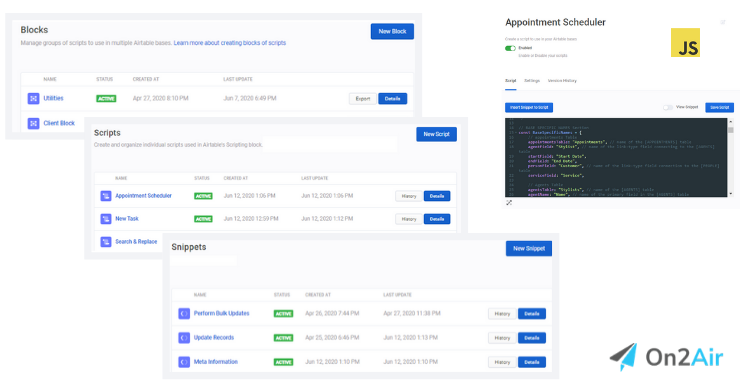Toggle the Enabled switch for the script
The width and height of the screenshot is (740, 392).
[x=510, y=48]
